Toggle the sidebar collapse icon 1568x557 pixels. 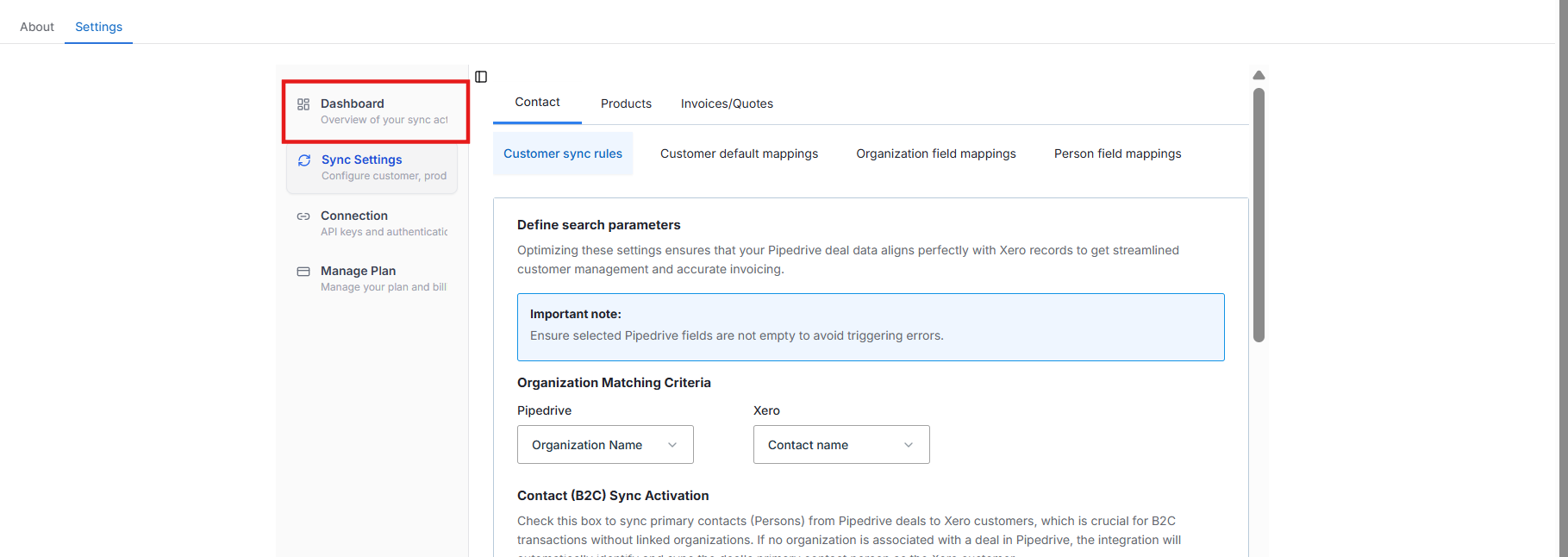481,77
